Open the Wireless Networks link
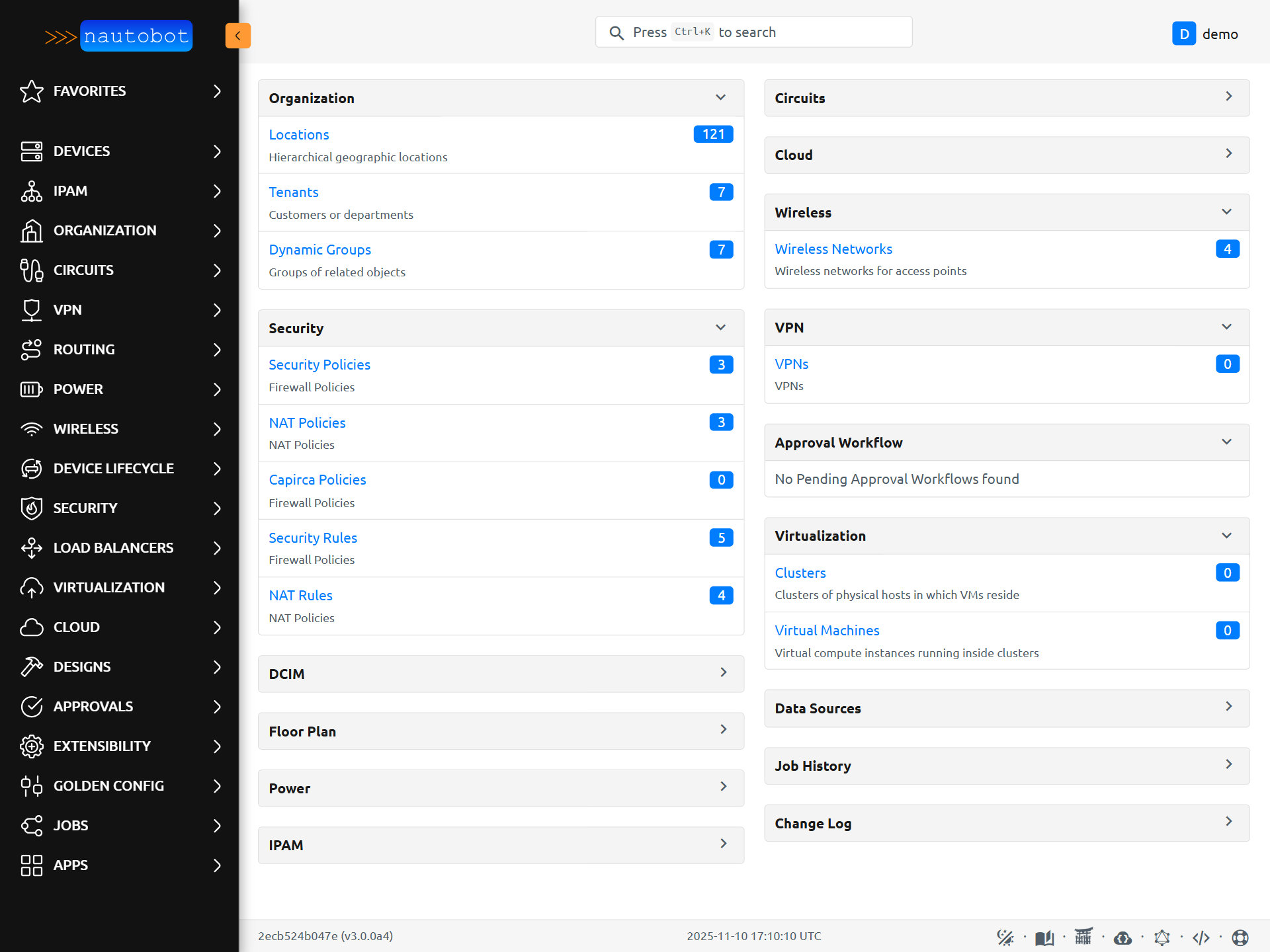 pyautogui.click(x=833, y=249)
